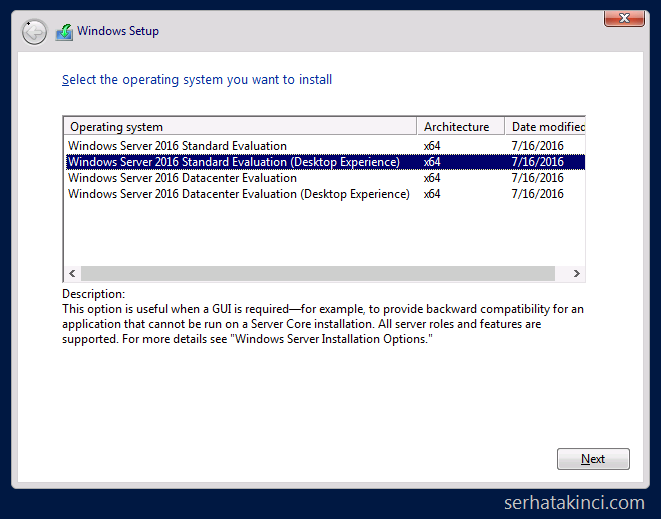The height and width of the screenshot is (519, 661).
Task: Click the 7/16/2016 date in the first row
Action: [x=537, y=146]
